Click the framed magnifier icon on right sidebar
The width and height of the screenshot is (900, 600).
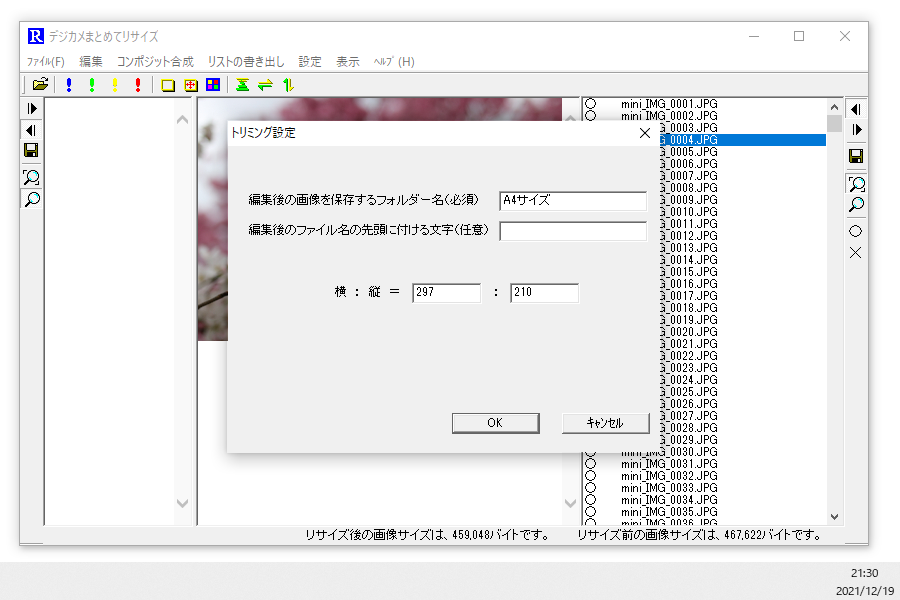(x=856, y=184)
